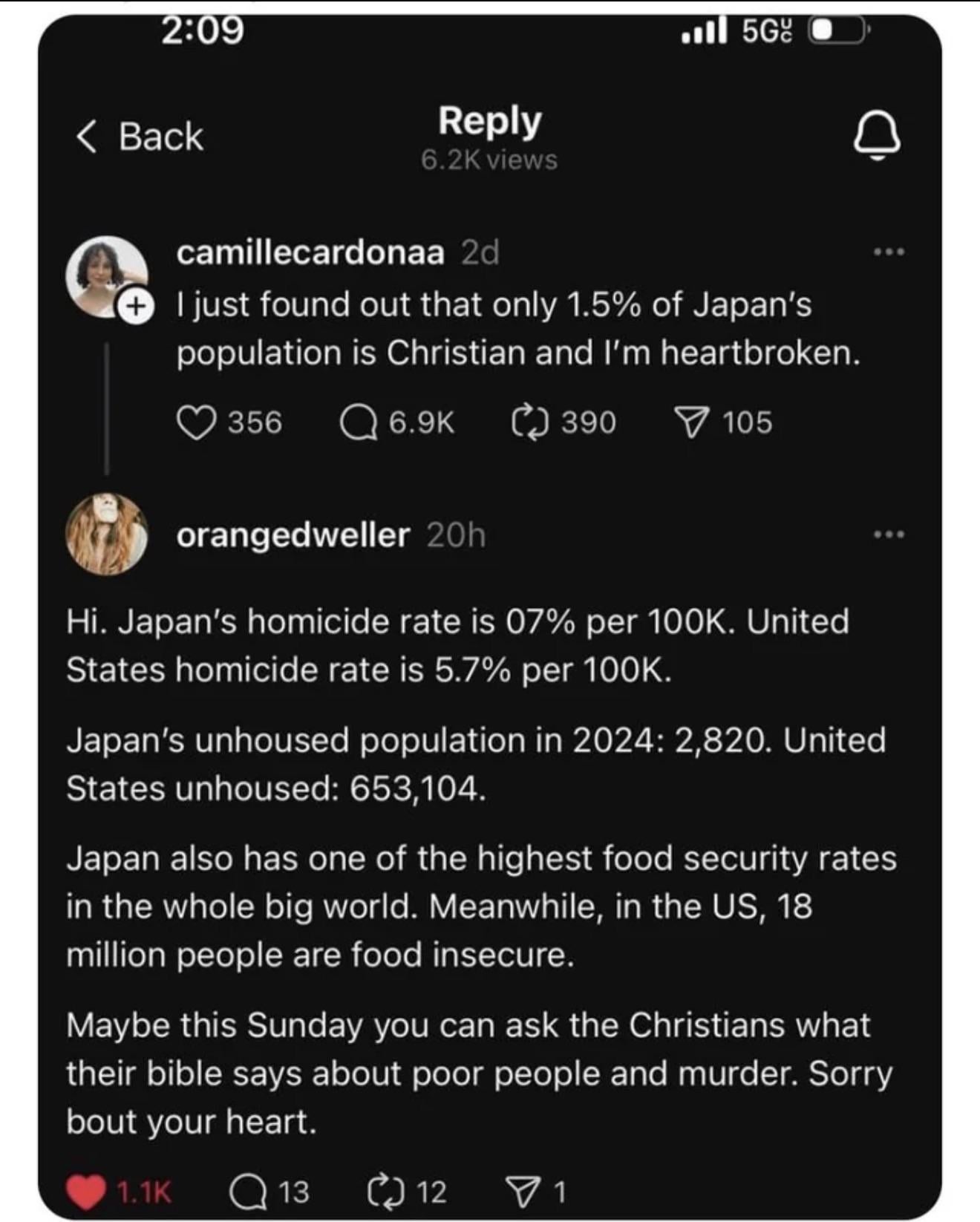The image size is (980, 1222).
Task: View camillecardonaa's profile picture
Action: pos(106,276)
